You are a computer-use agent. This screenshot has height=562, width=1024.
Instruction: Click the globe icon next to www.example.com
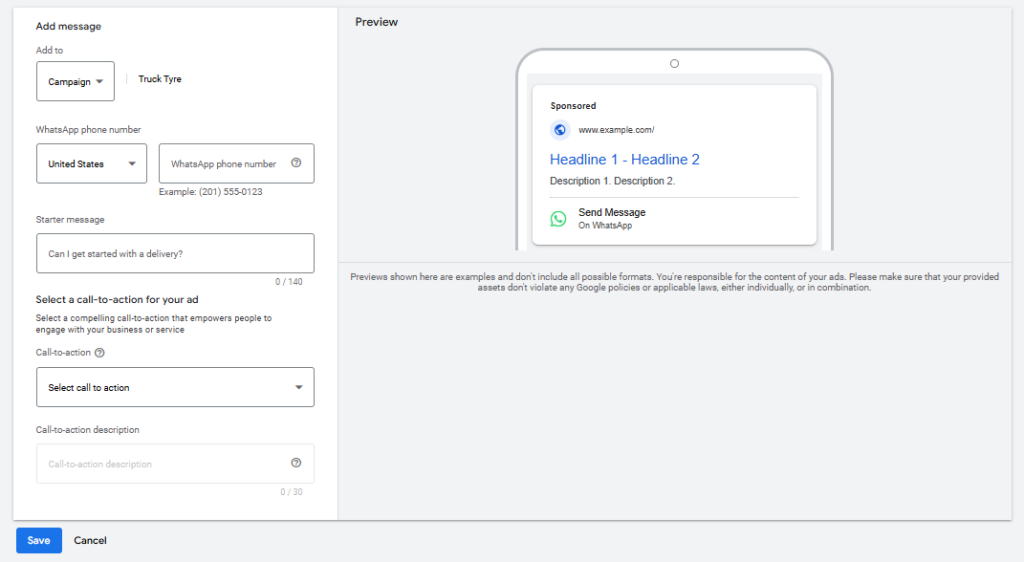(x=559, y=130)
